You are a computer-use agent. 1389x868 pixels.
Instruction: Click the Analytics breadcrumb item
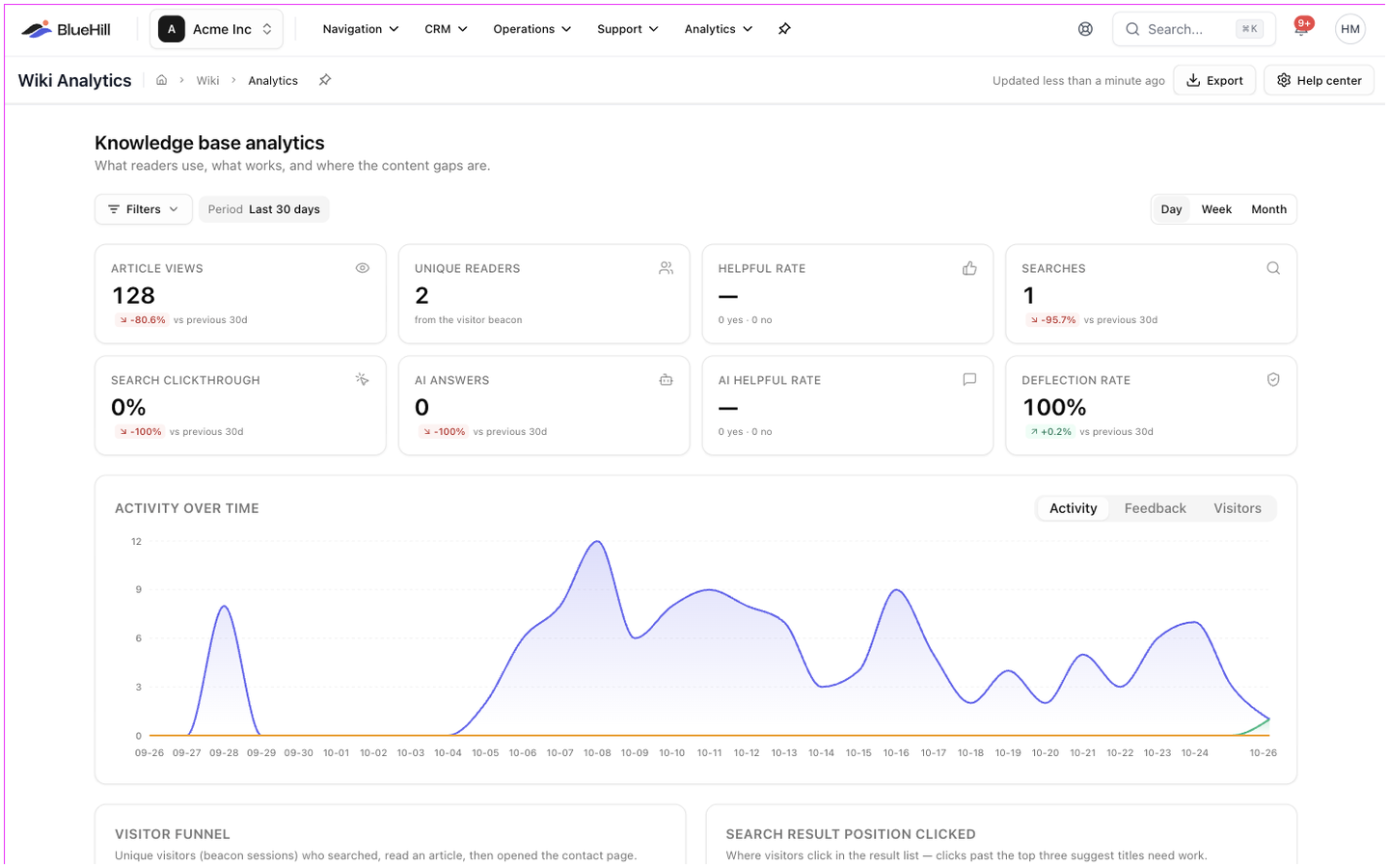273,81
